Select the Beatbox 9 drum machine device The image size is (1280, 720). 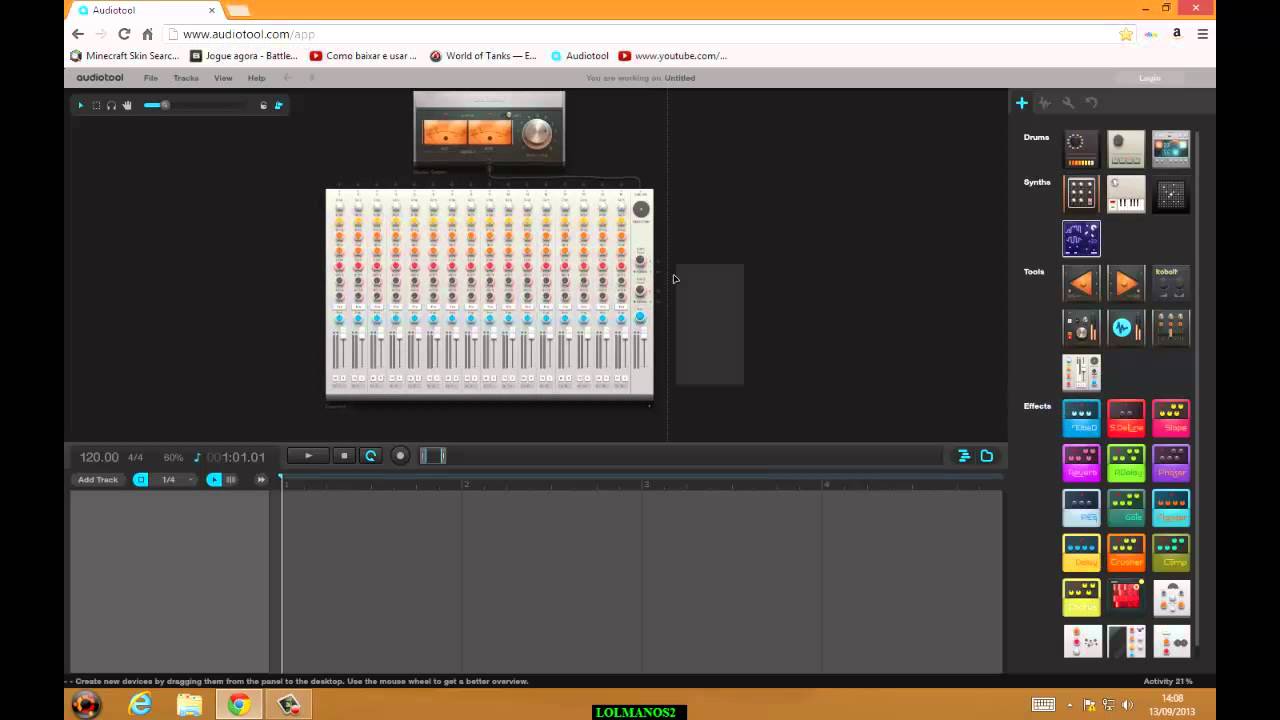1126,149
